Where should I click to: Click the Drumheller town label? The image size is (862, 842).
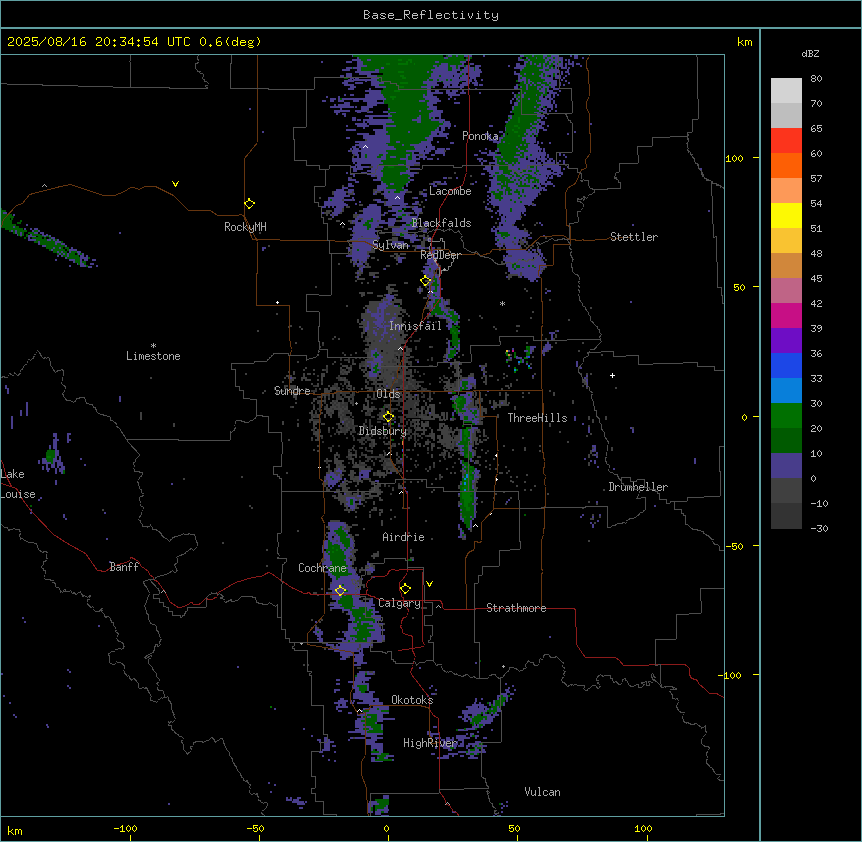[x=638, y=487]
